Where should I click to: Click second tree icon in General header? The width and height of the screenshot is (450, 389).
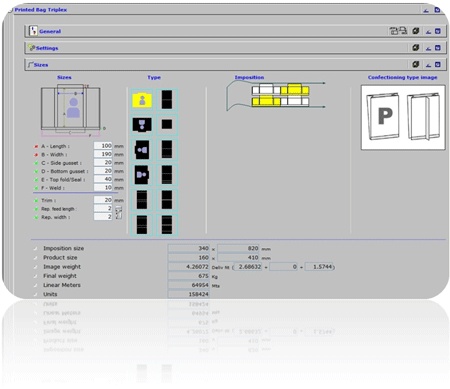pos(403,31)
